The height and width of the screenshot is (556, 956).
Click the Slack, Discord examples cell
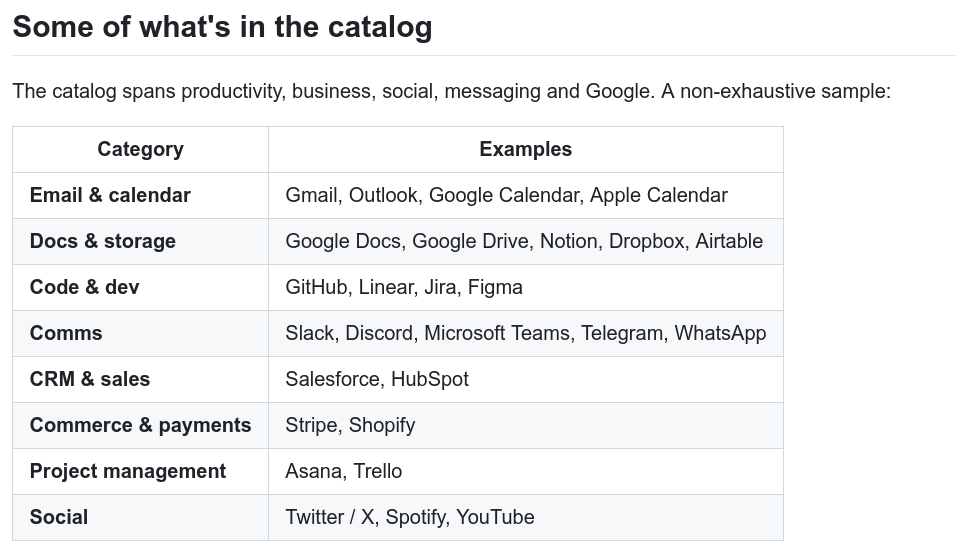pyautogui.click(x=526, y=333)
